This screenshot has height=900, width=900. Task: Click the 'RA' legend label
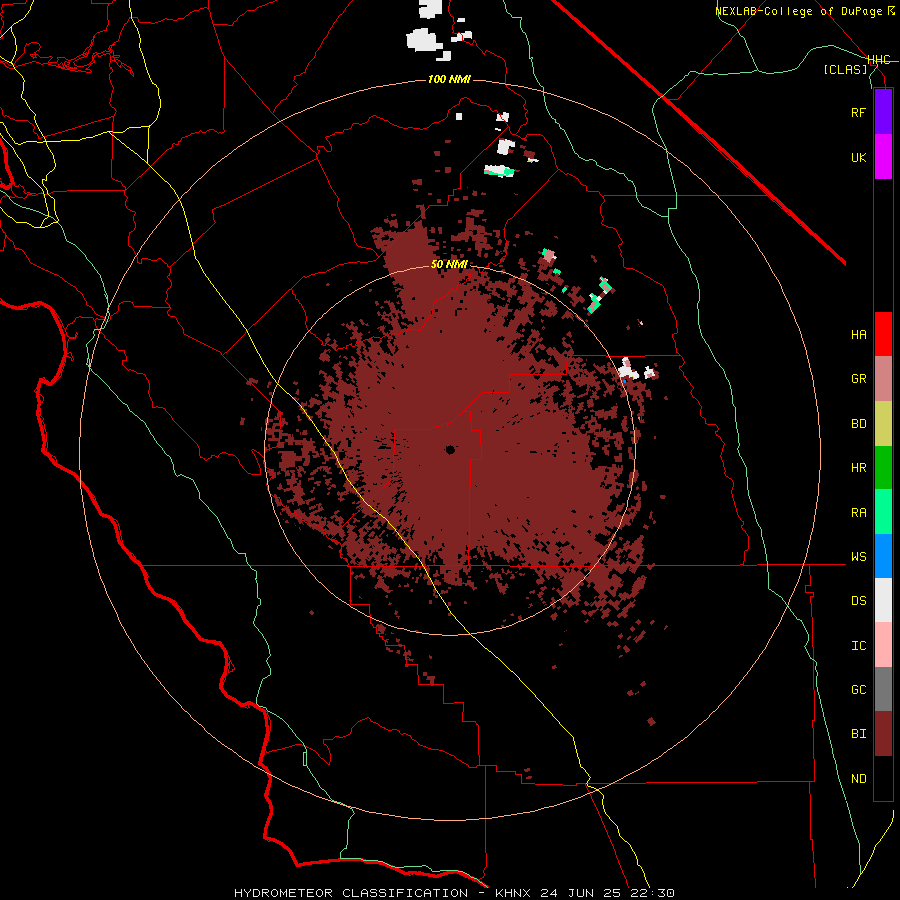pos(858,513)
